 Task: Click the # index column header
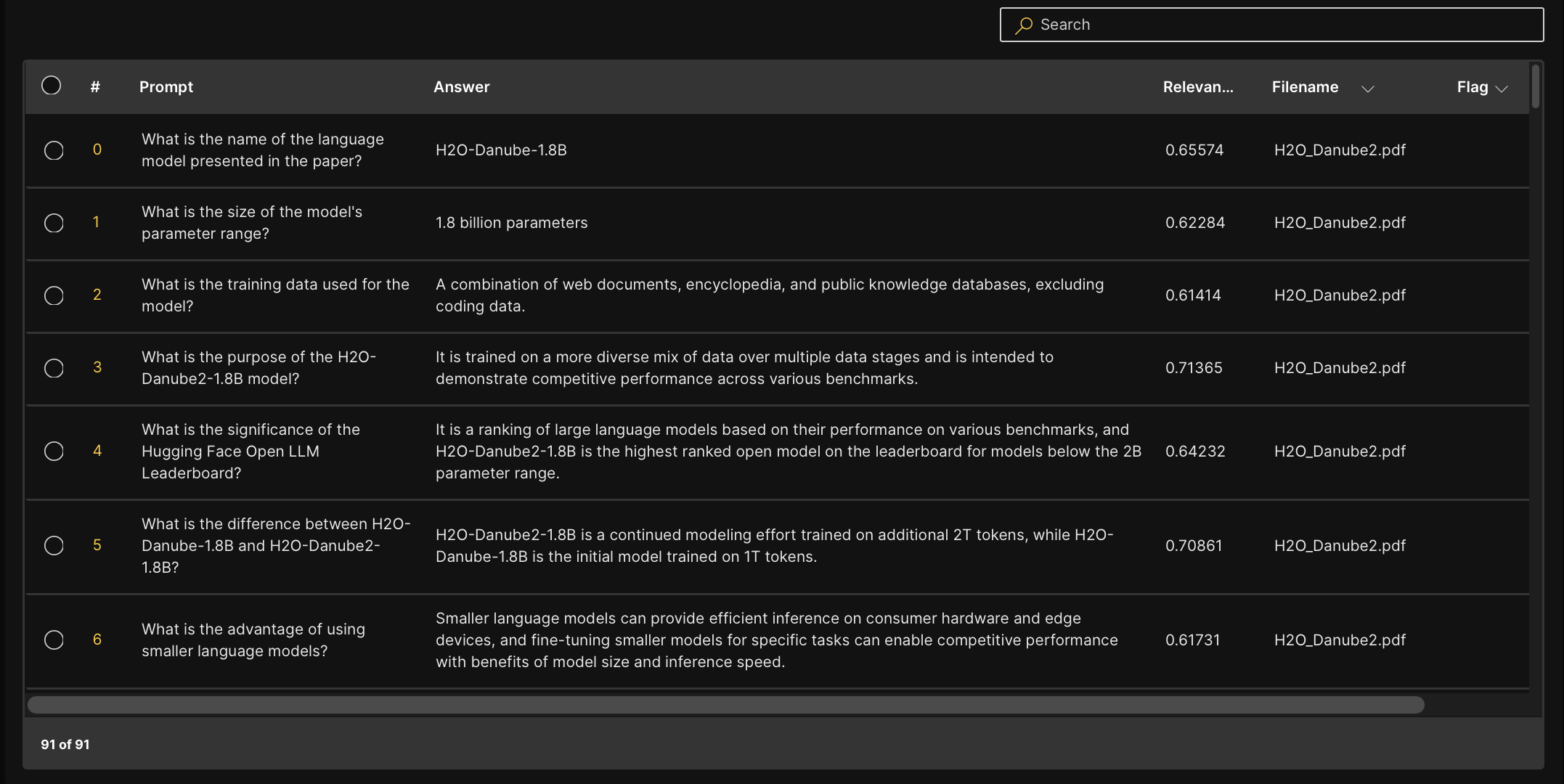click(x=95, y=87)
